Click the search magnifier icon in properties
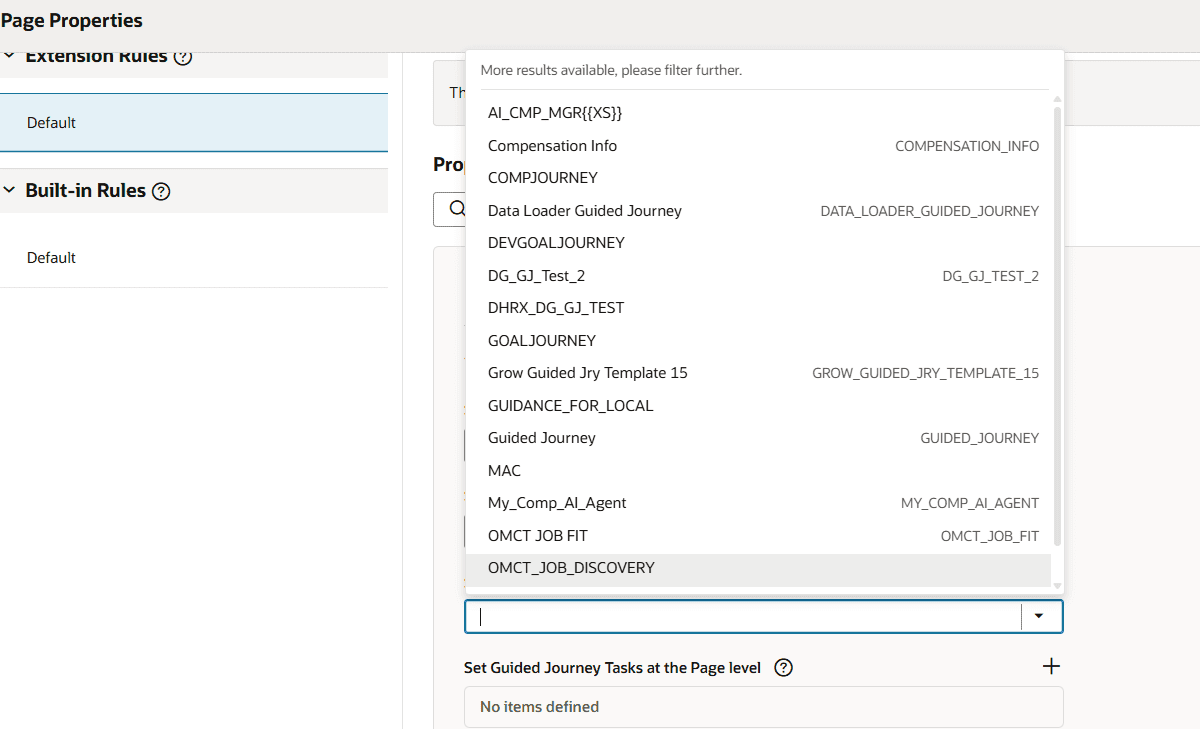The image size is (1200, 729). (x=457, y=209)
